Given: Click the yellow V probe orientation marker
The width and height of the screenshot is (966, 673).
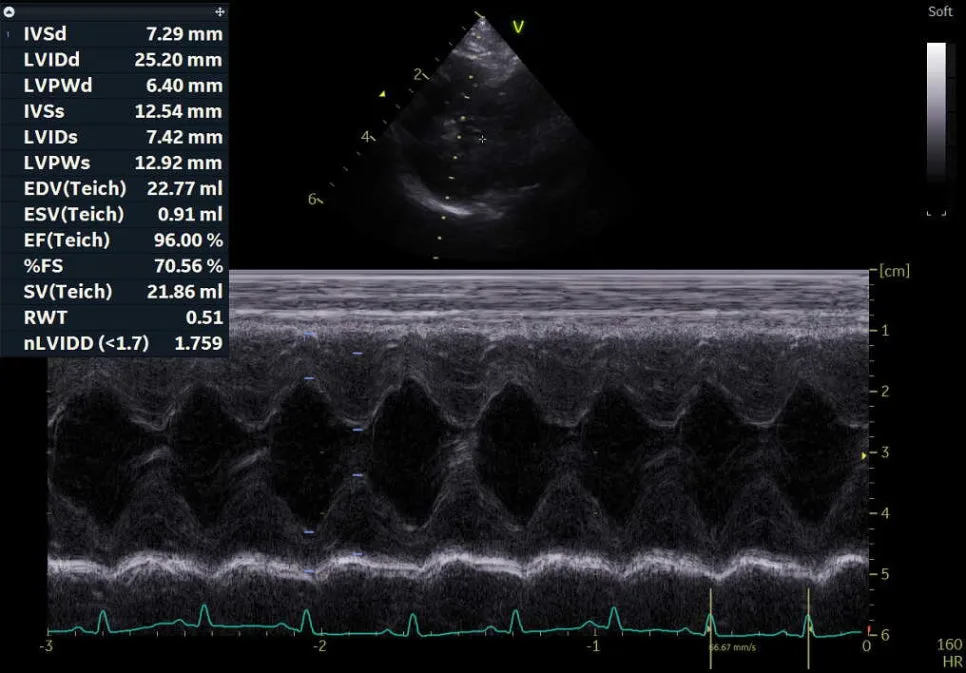Looking at the screenshot, I should tap(518, 27).
